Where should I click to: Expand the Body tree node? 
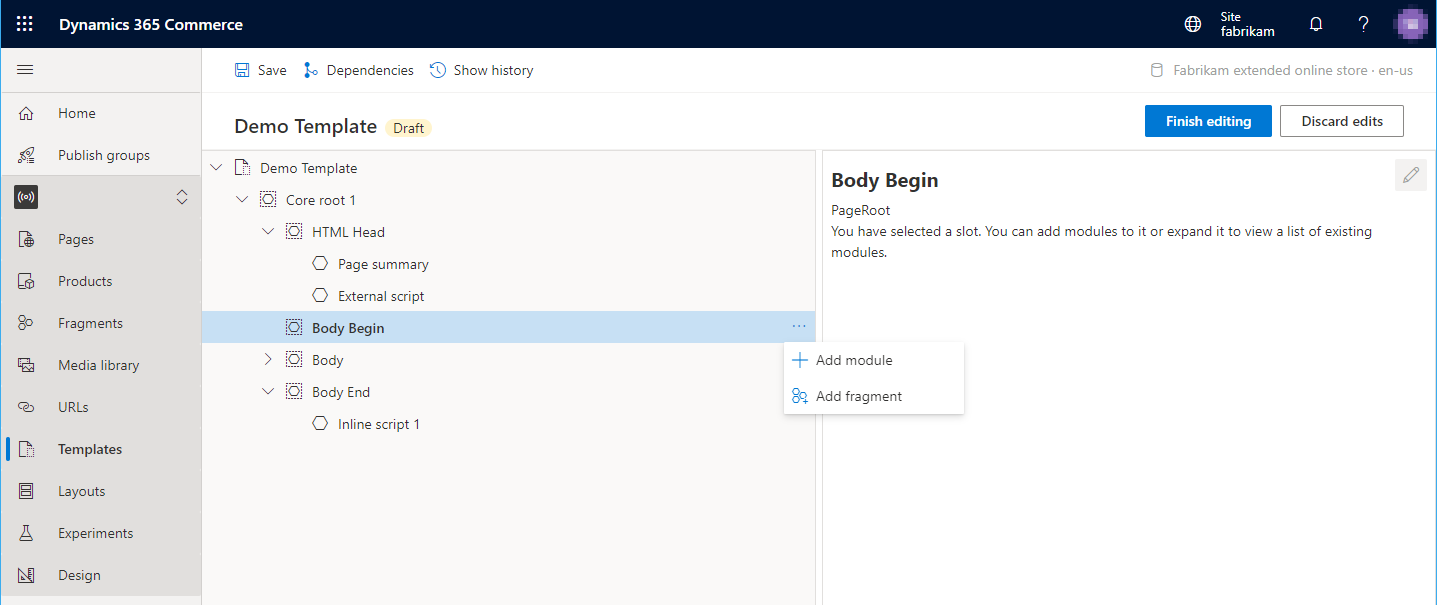pyautogui.click(x=267, y=358)
